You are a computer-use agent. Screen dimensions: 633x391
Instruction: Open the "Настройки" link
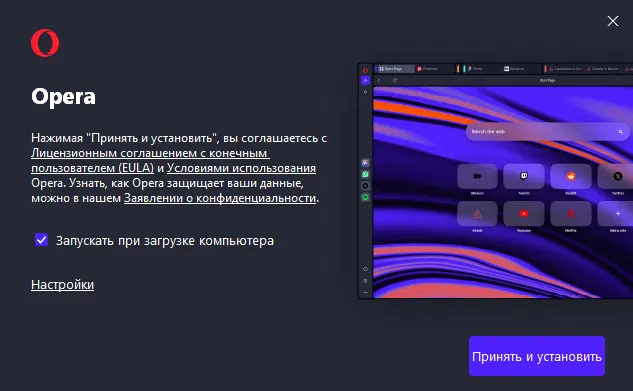(63, 284)
